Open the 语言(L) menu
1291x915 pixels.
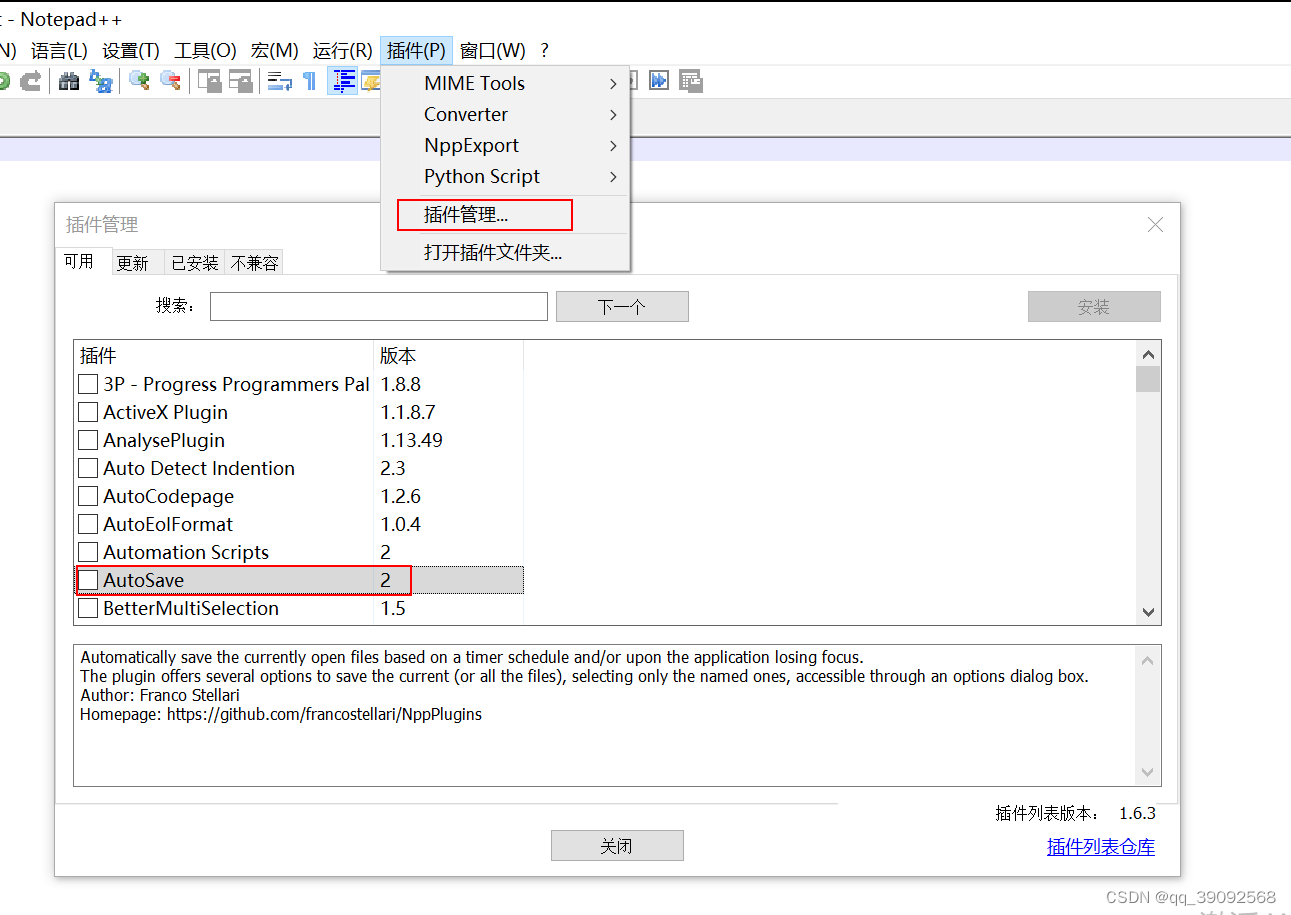coord(59,50)
